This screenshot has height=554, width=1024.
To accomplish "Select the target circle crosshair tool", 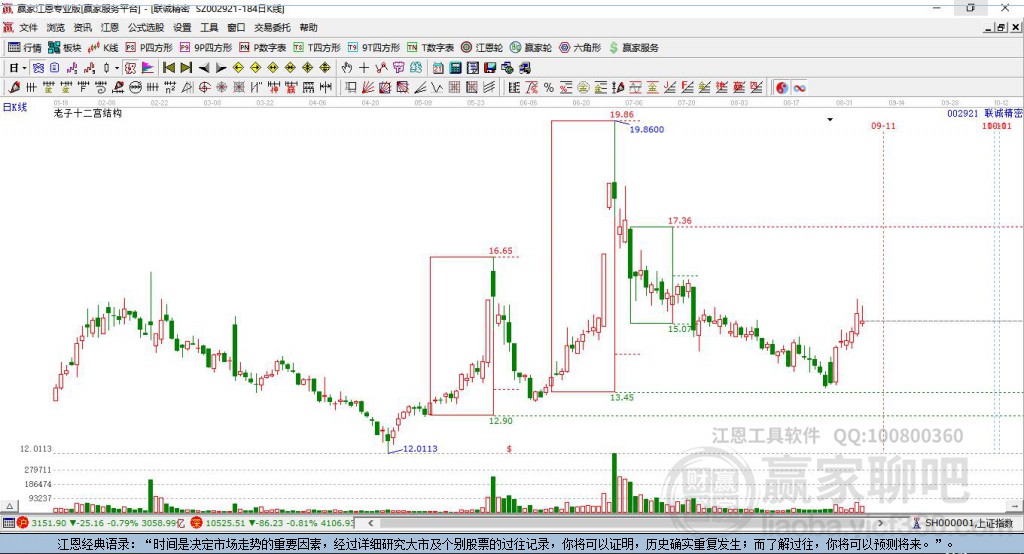I will pyautogui.click(x=204, y=88).
